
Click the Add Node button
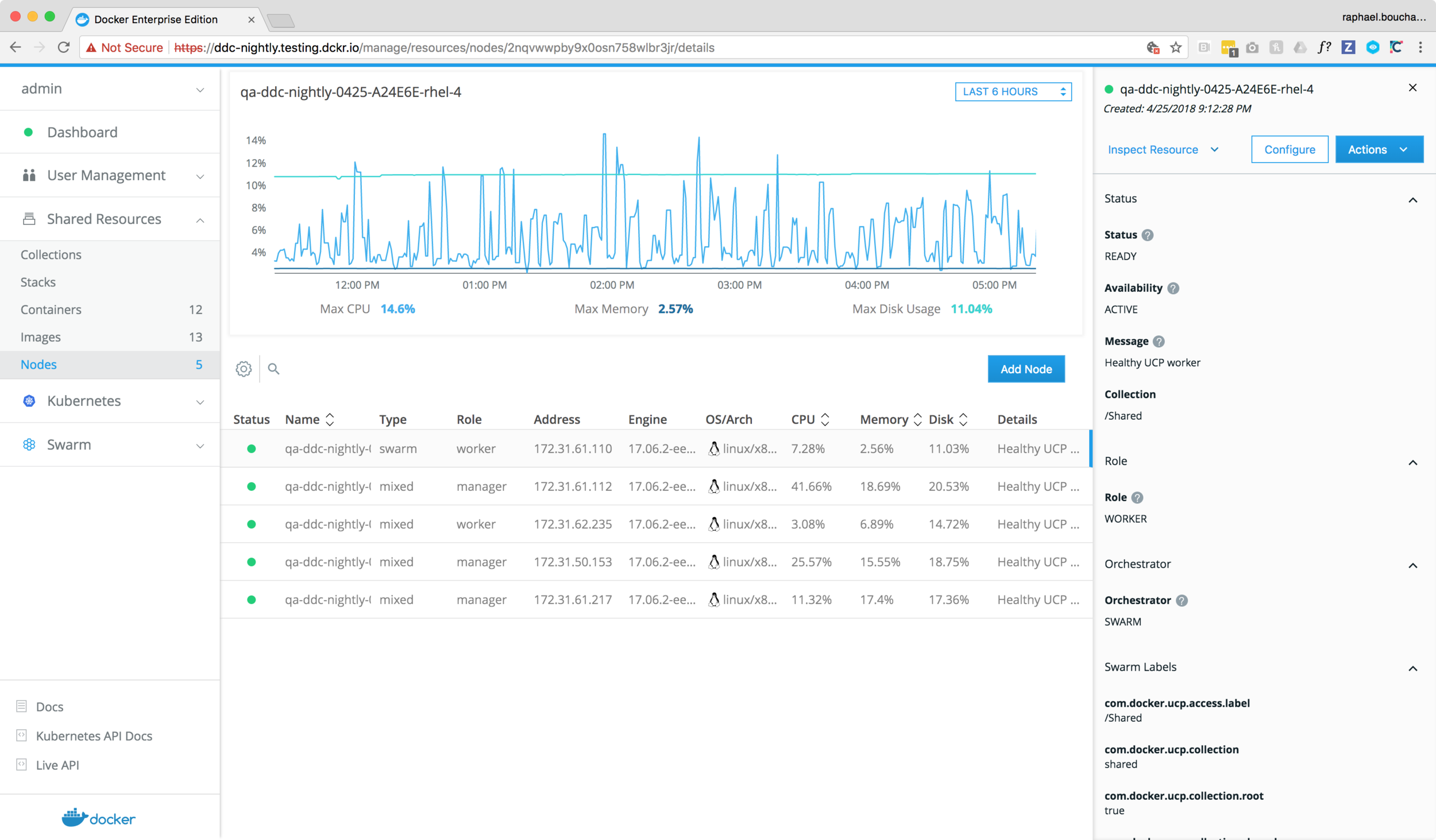pos(1026,368)
